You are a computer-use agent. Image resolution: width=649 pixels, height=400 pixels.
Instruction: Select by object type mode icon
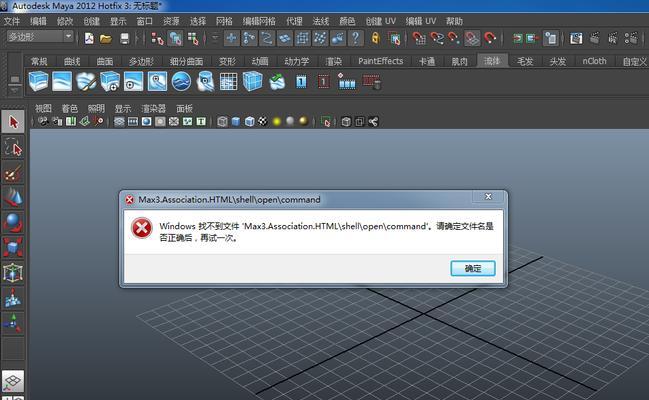coord(175,39)
